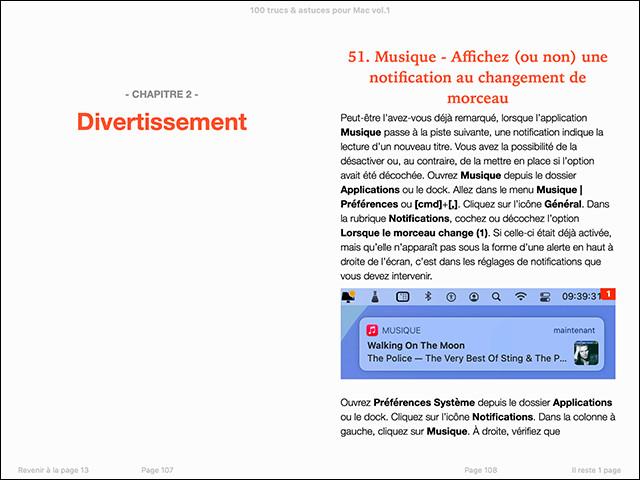640x480 pixels.
Task: Click the album artwork thumbnail in notification
Action: [x=586, y=352]
